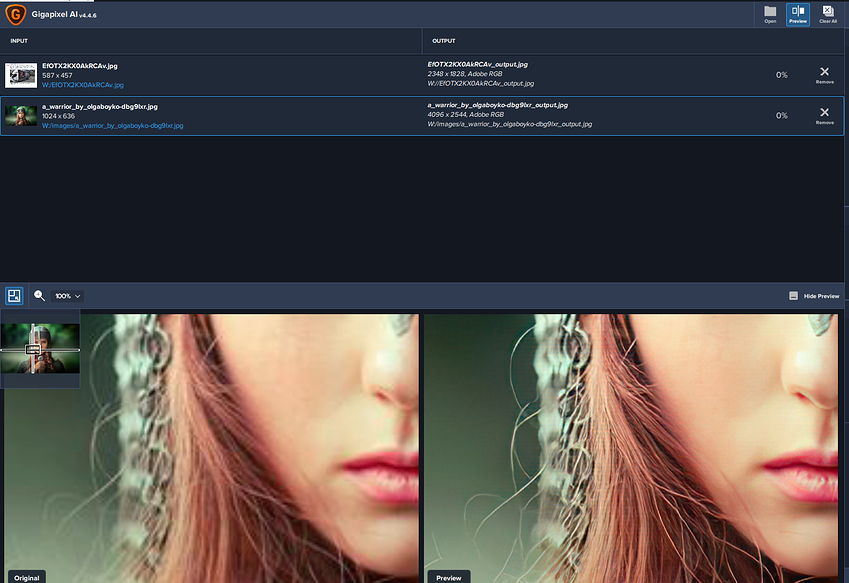
Task: Toggle the Preview split-view button
Action: coord(798,14)
